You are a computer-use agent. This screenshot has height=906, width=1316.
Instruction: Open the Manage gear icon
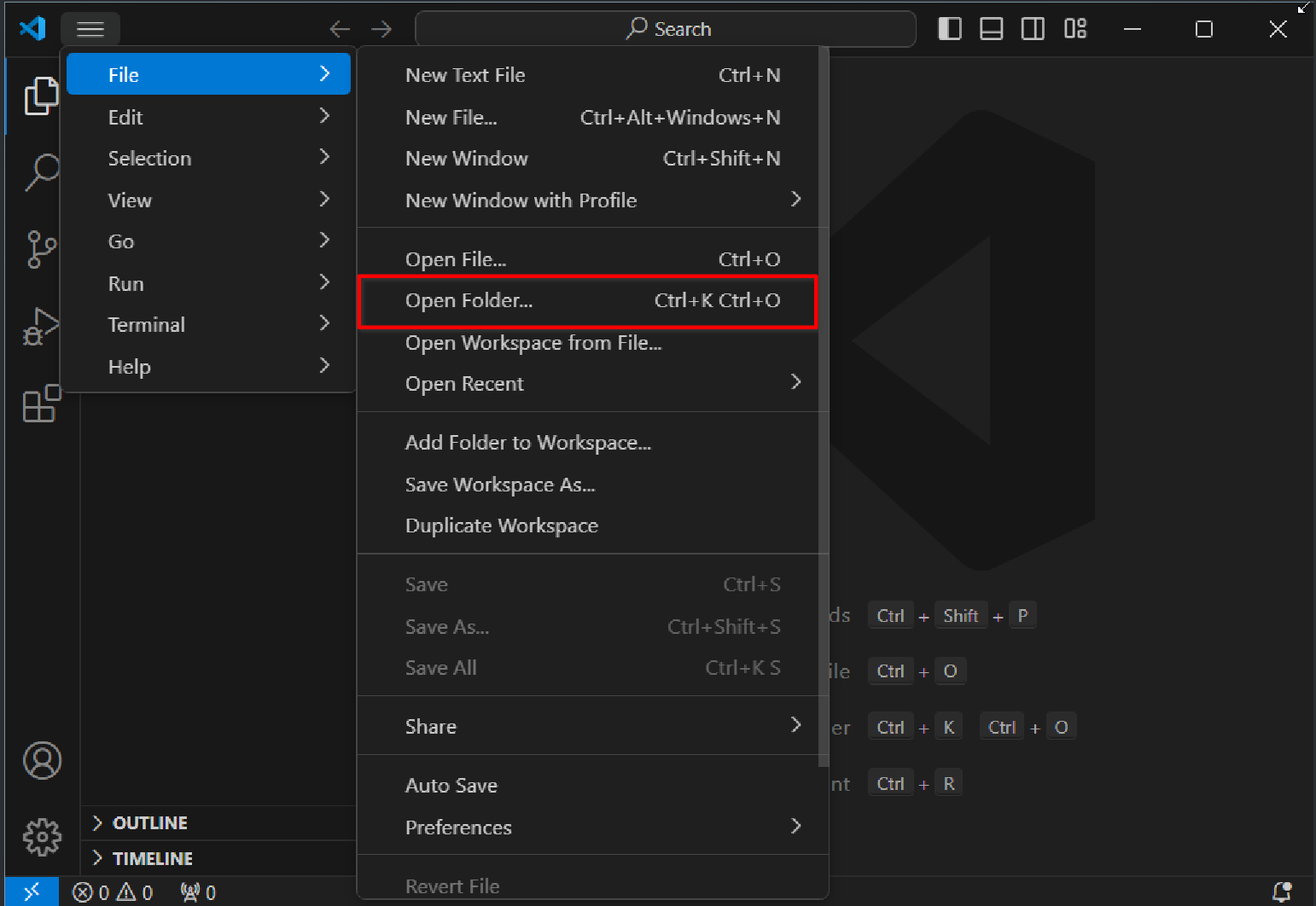(x=42, y=837)
